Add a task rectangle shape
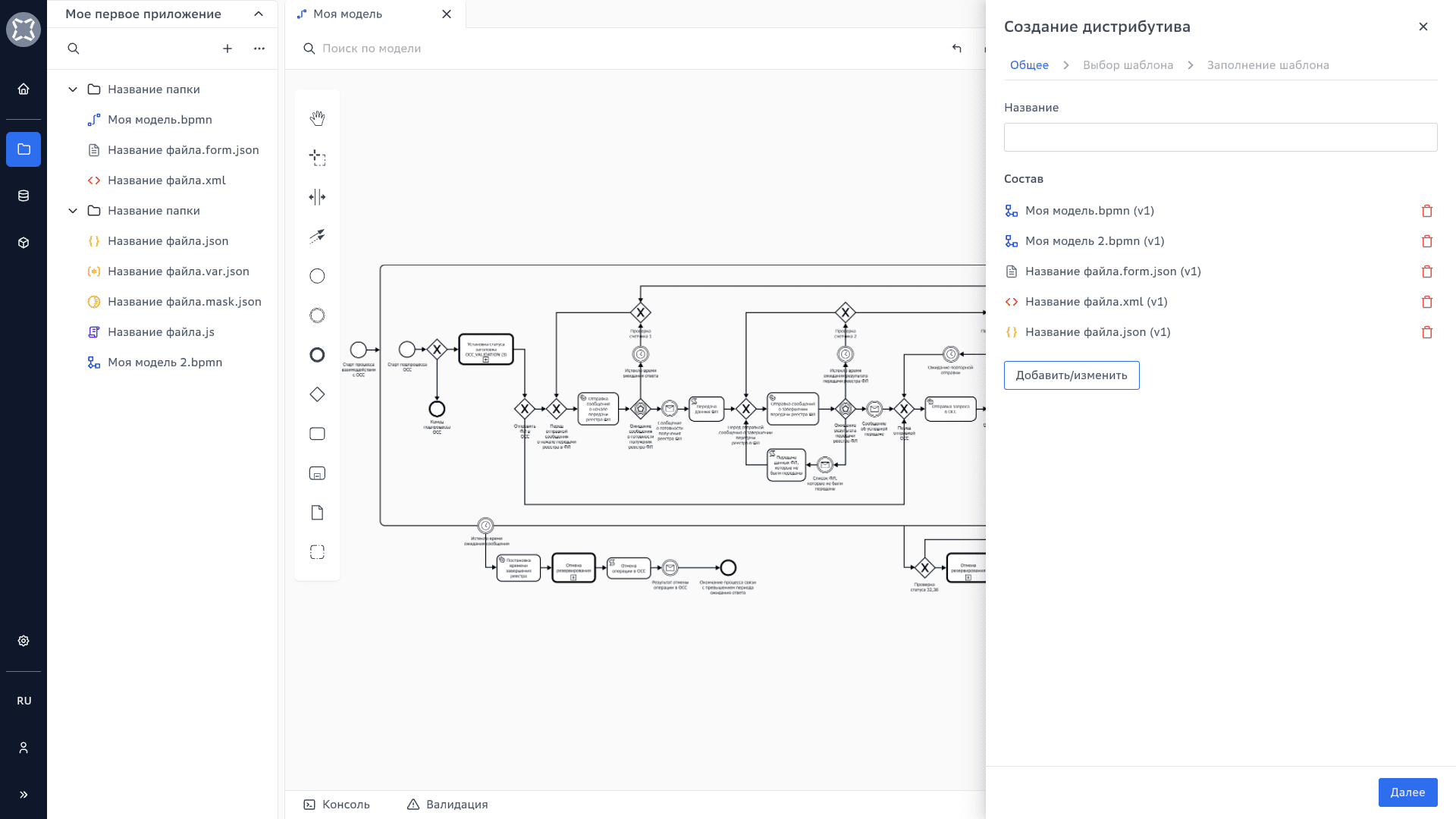The image size is (1456, 819). (x=317, y=434)
